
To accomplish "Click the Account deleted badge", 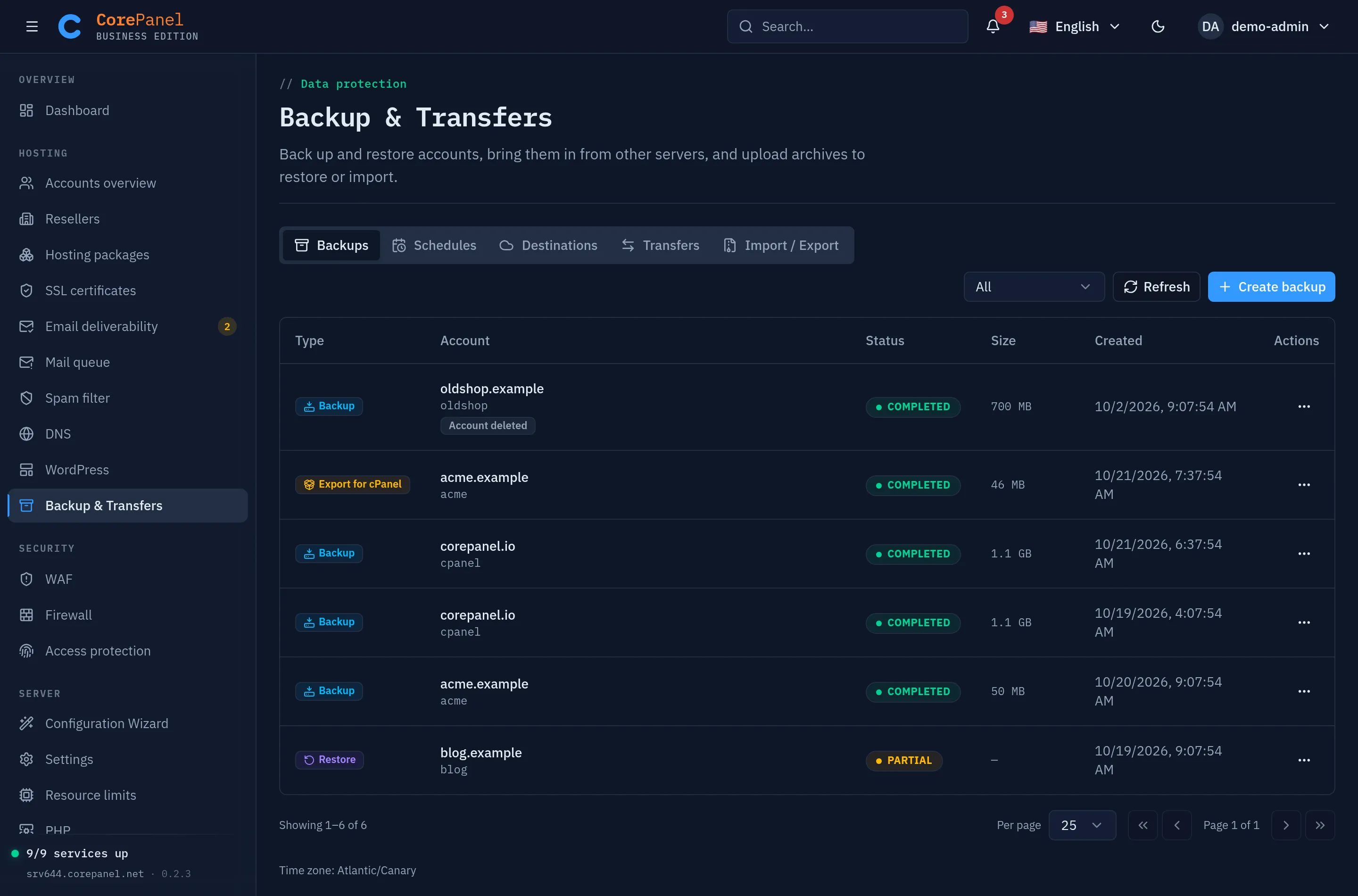I will (x=488, y=426).
